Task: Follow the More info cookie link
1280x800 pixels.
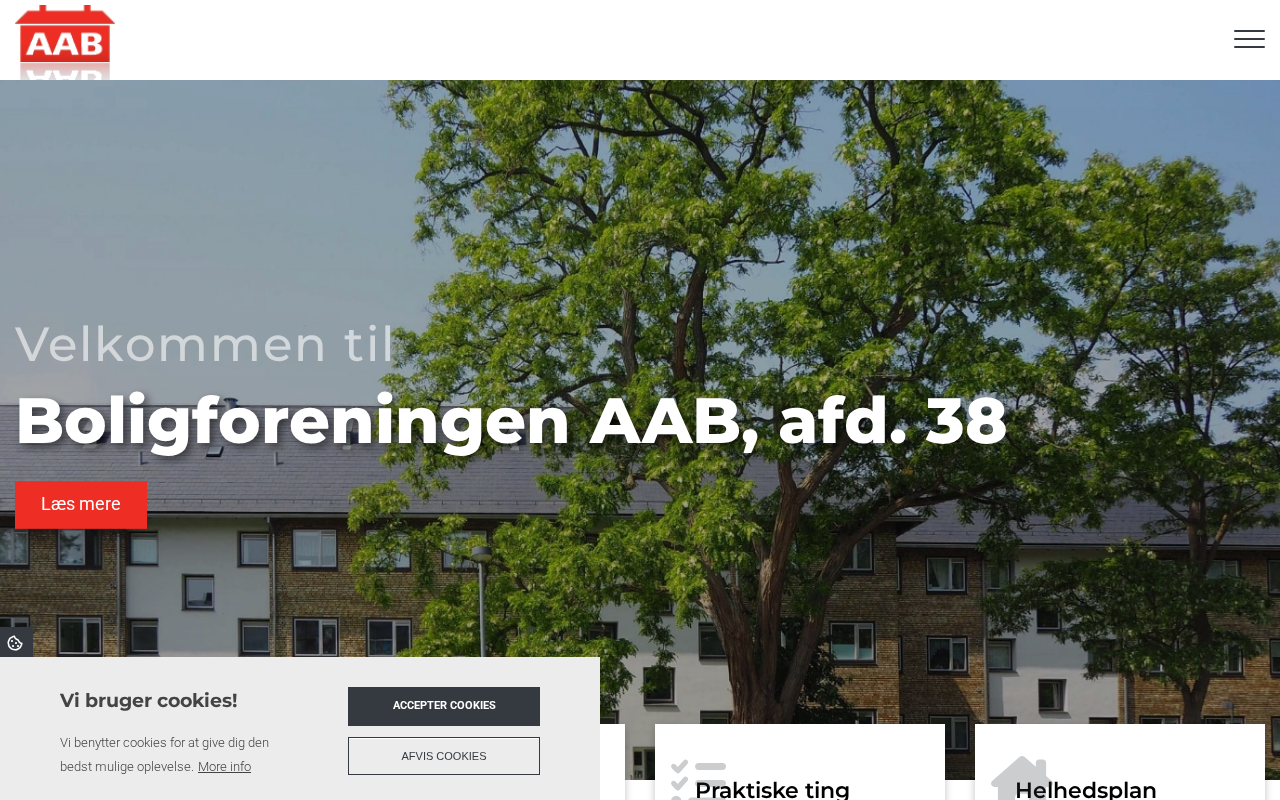Action: click(224, 767)
